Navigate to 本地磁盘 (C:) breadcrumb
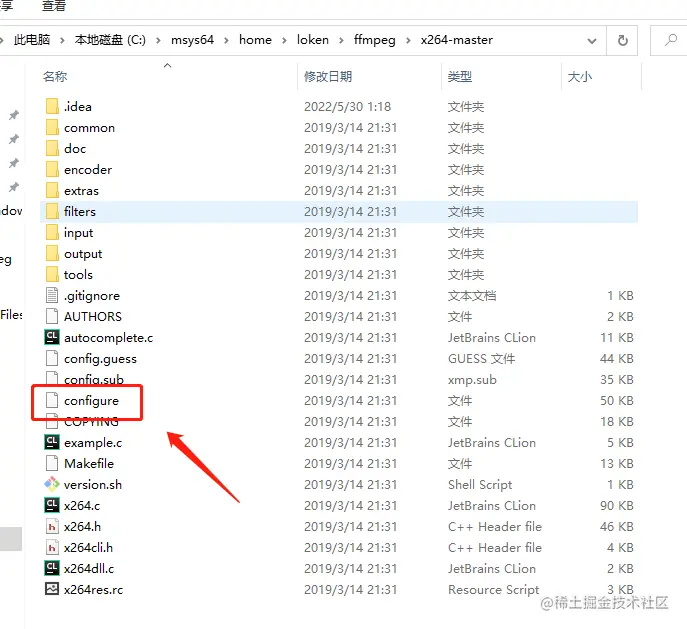The height and width of the screenshot is (629, 687). [110, 40]
